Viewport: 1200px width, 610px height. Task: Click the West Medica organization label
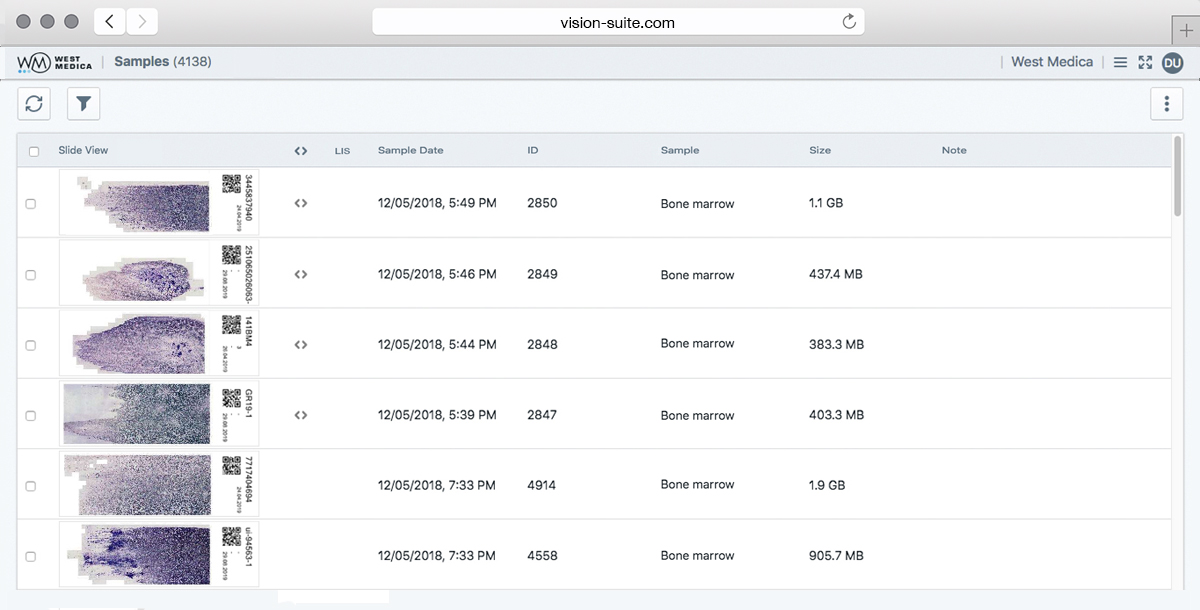point(1052,62)
